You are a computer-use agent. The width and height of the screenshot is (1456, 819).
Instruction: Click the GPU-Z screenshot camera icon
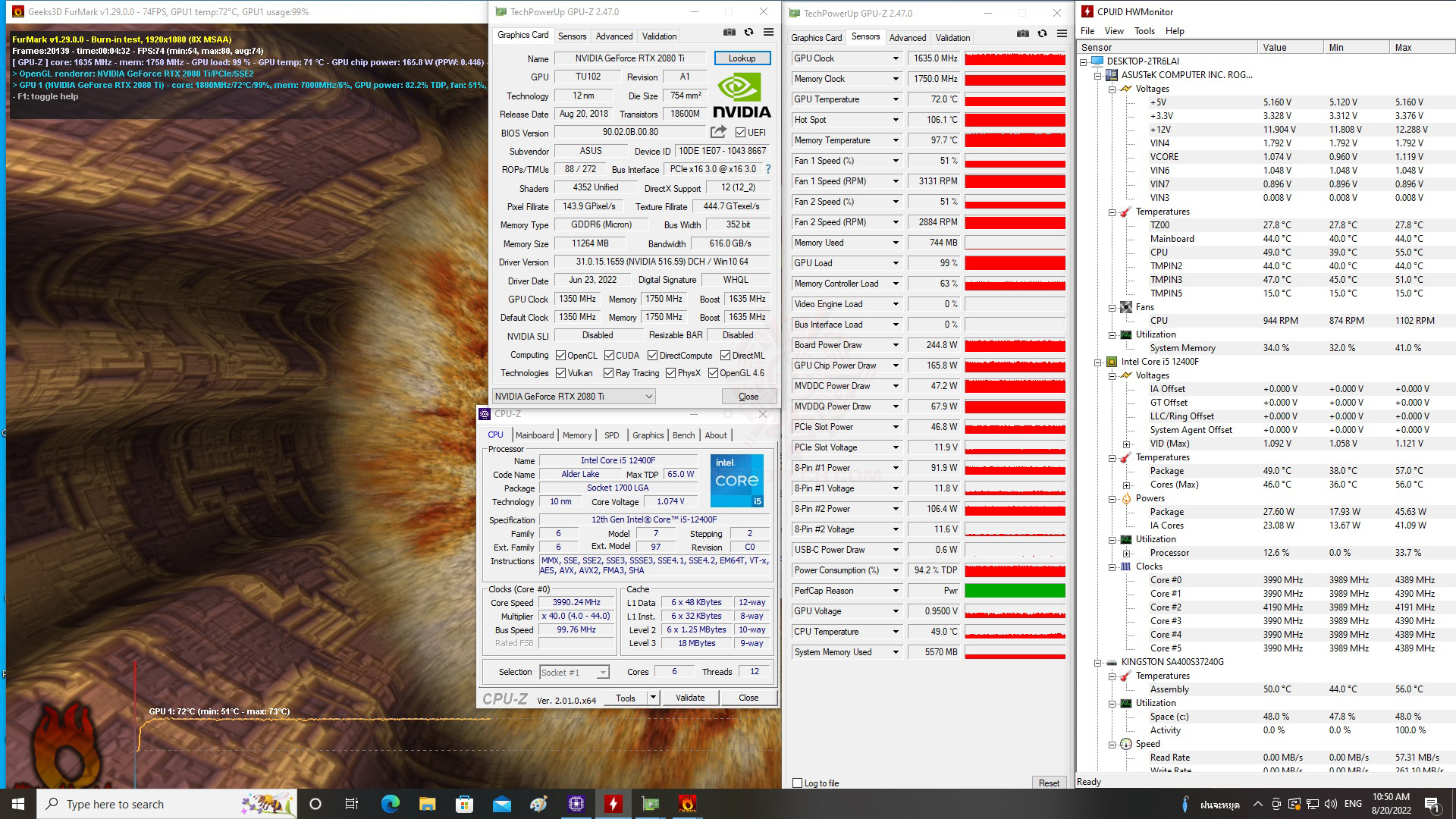click(x=729, y=33)
